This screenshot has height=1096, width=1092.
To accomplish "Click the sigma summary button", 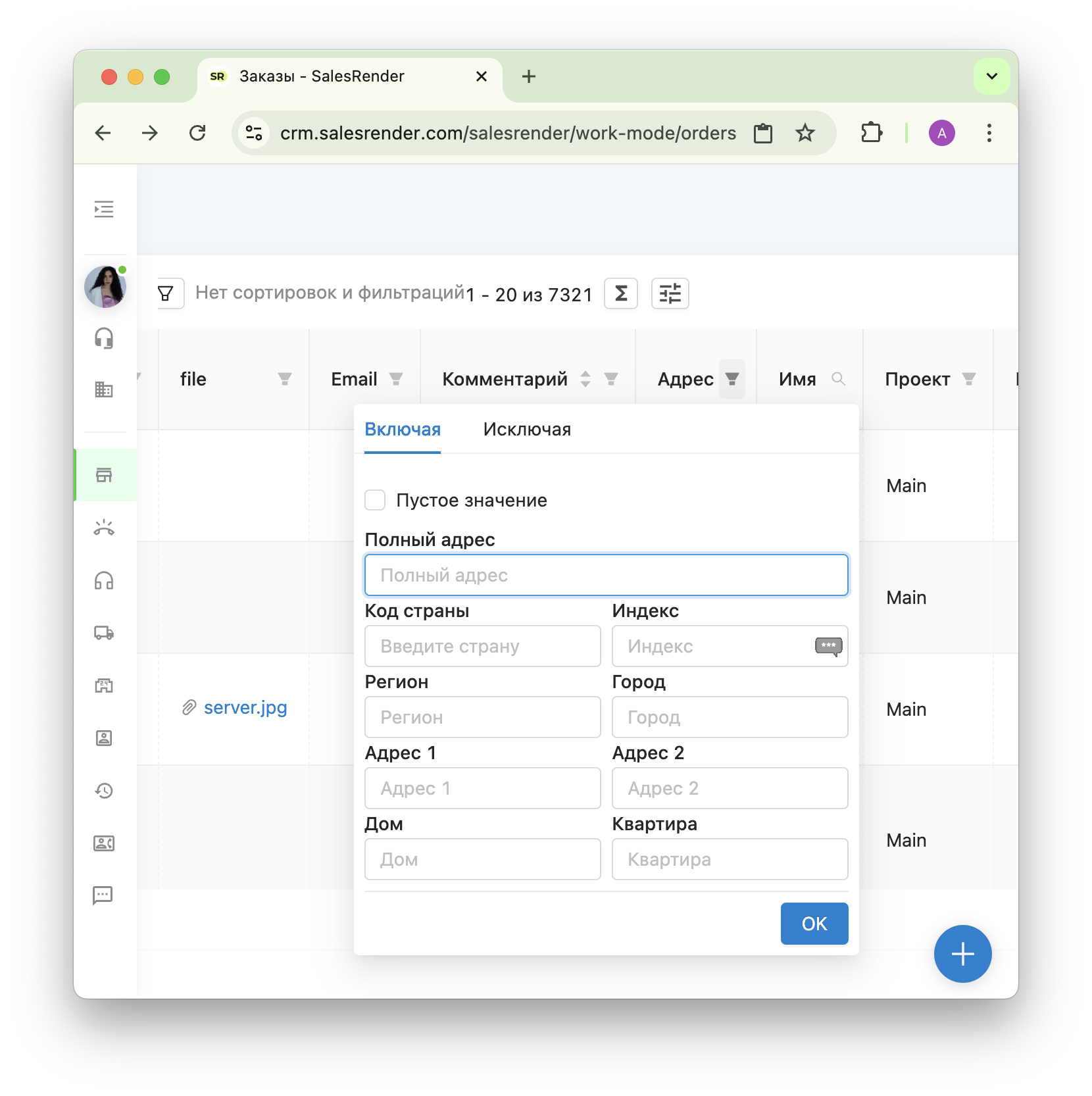I will pos(620,293).
